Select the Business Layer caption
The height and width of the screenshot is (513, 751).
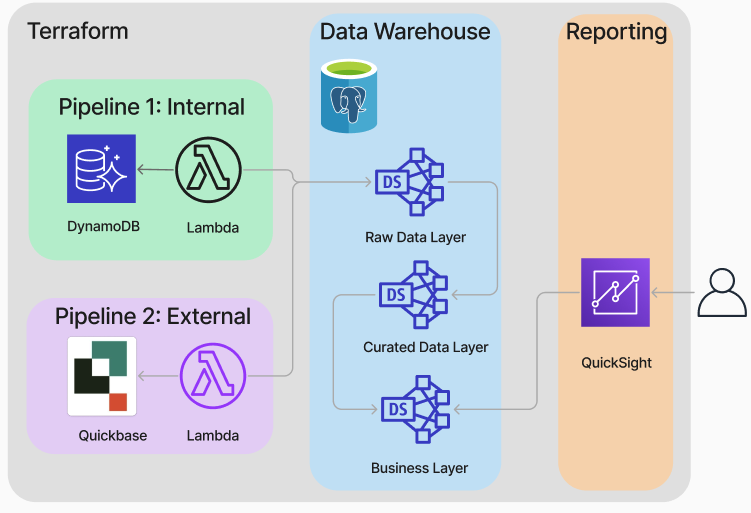tap(419, 468)
